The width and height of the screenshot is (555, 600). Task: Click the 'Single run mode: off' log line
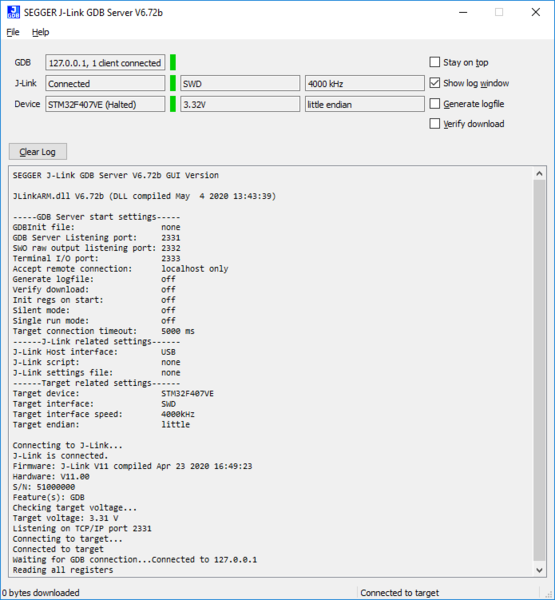click(94, 321)
